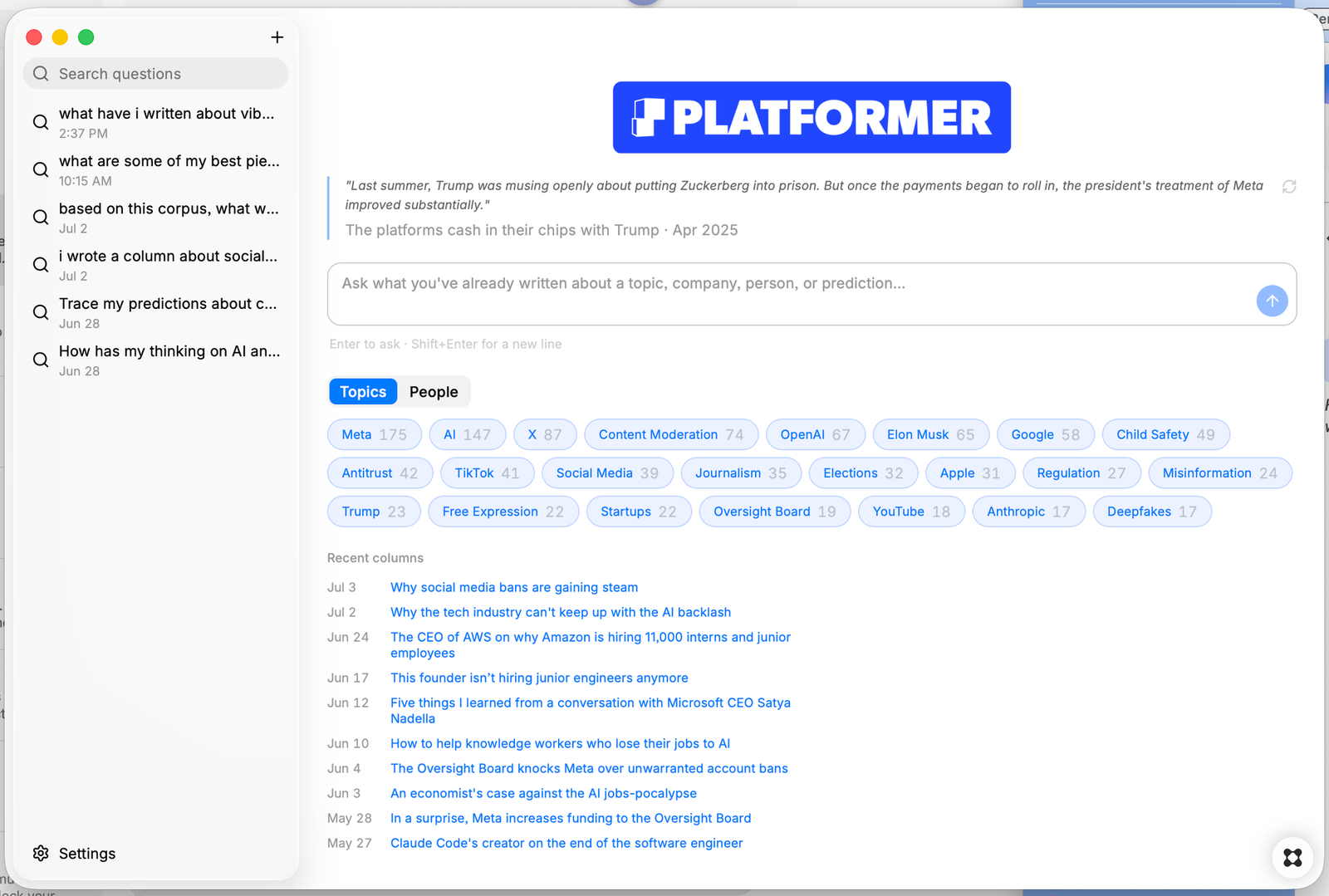Image resolution: width=1329 pixels, height=896 pixels.
Task: Select the Social Media topic chip
Action: (608, 473)
